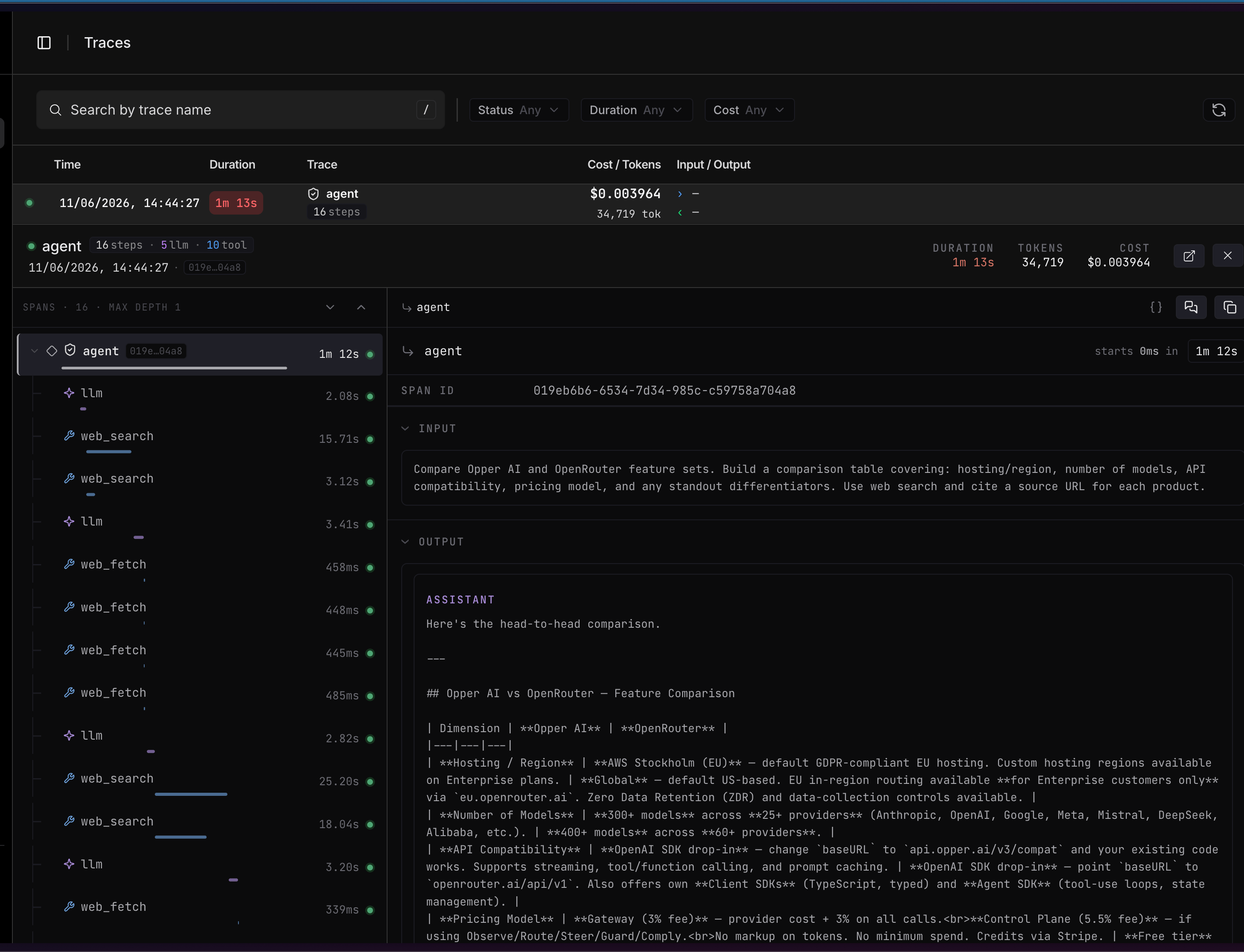Click the blue input arrow in the trace row
This screenshot has height=952, width=1244.
[680, 194]
